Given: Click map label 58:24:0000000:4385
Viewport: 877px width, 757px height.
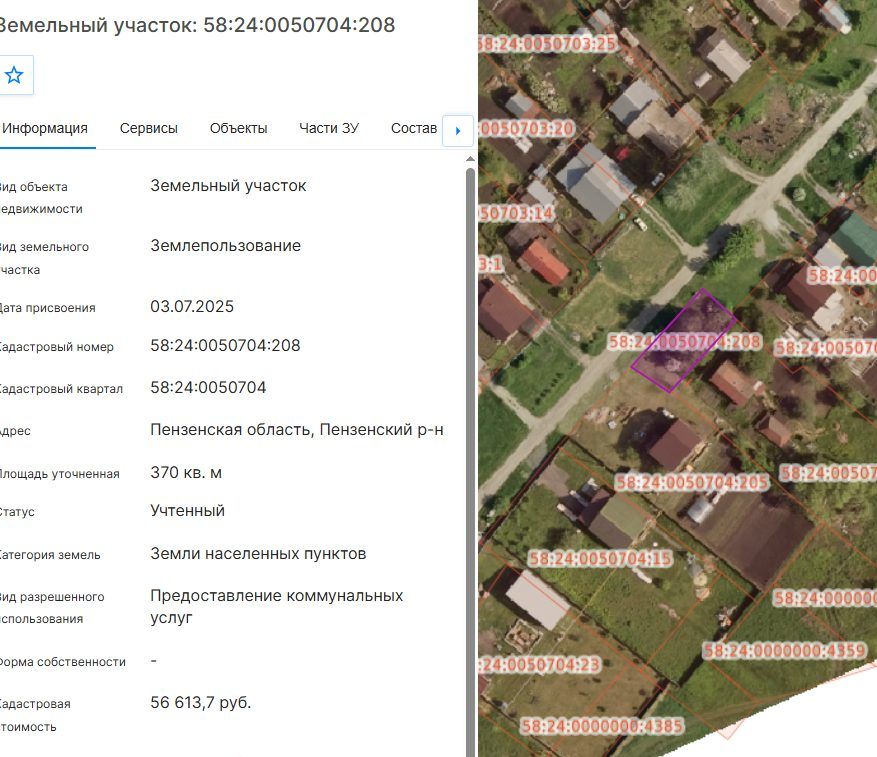Looking at the screenshot, I should click(602, 726).
